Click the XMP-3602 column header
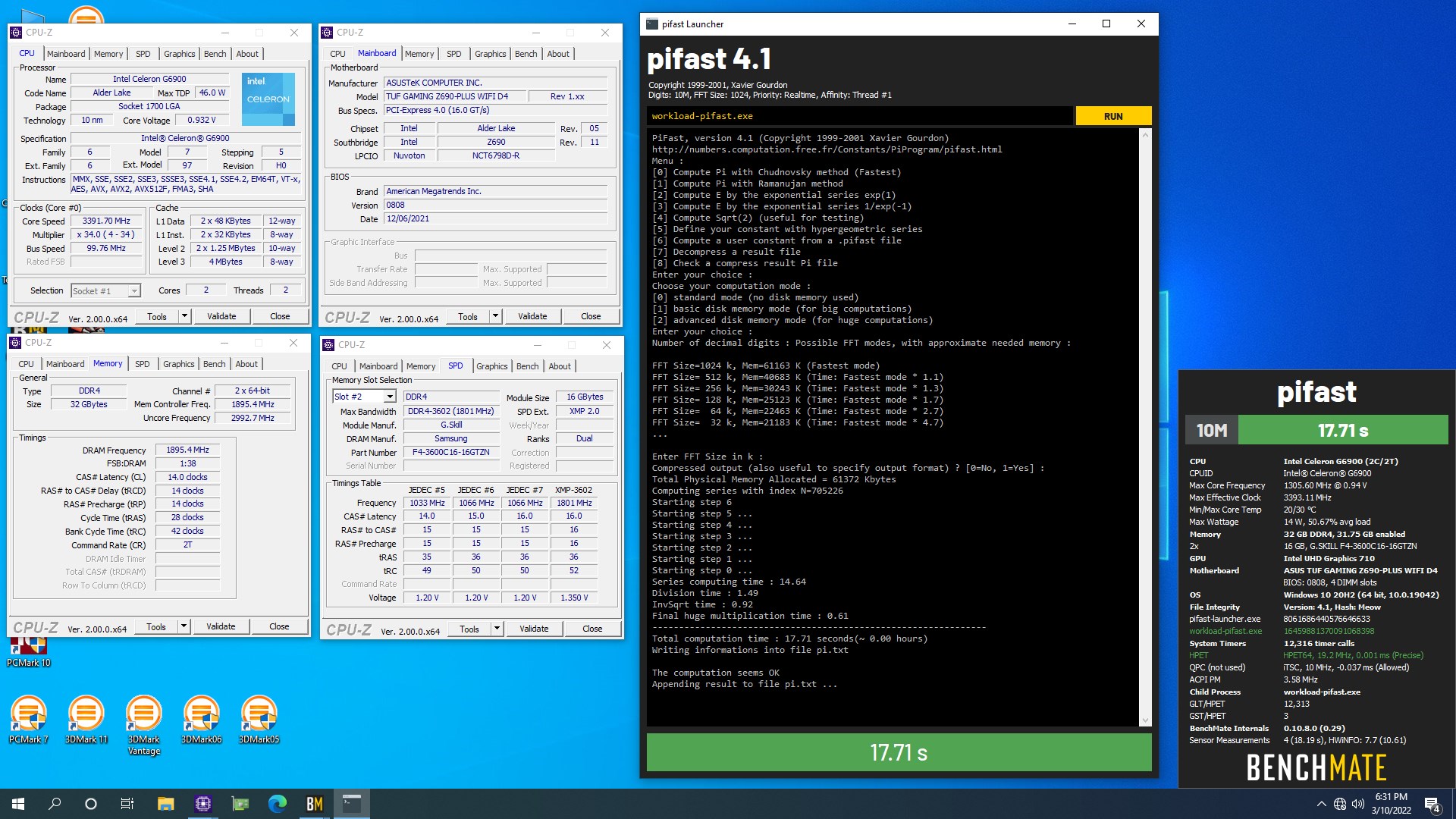Screen dimensions: 1456x819 click(573, 490)
